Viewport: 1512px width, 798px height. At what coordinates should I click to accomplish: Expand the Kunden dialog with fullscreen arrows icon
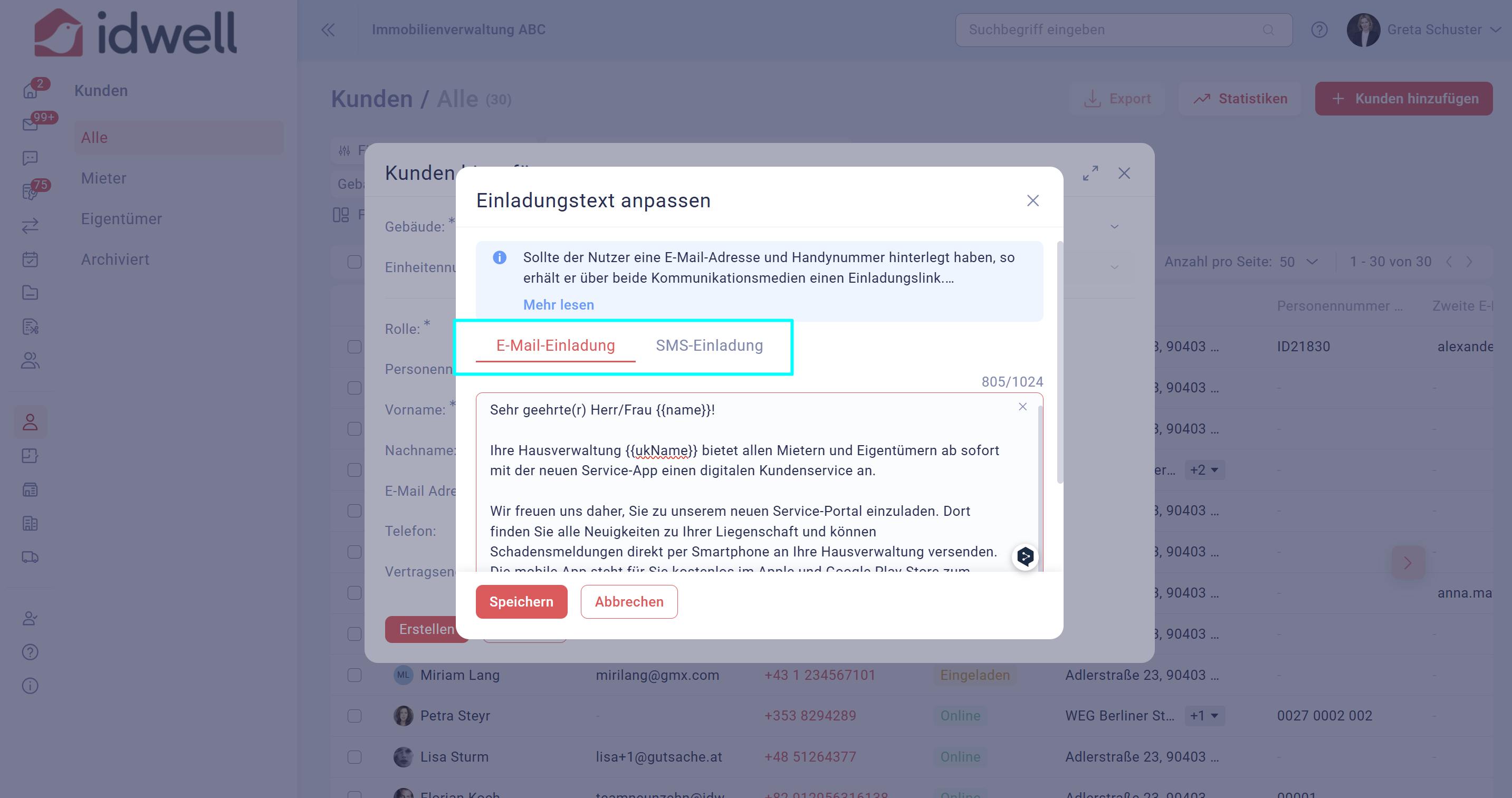[1090, 173]
